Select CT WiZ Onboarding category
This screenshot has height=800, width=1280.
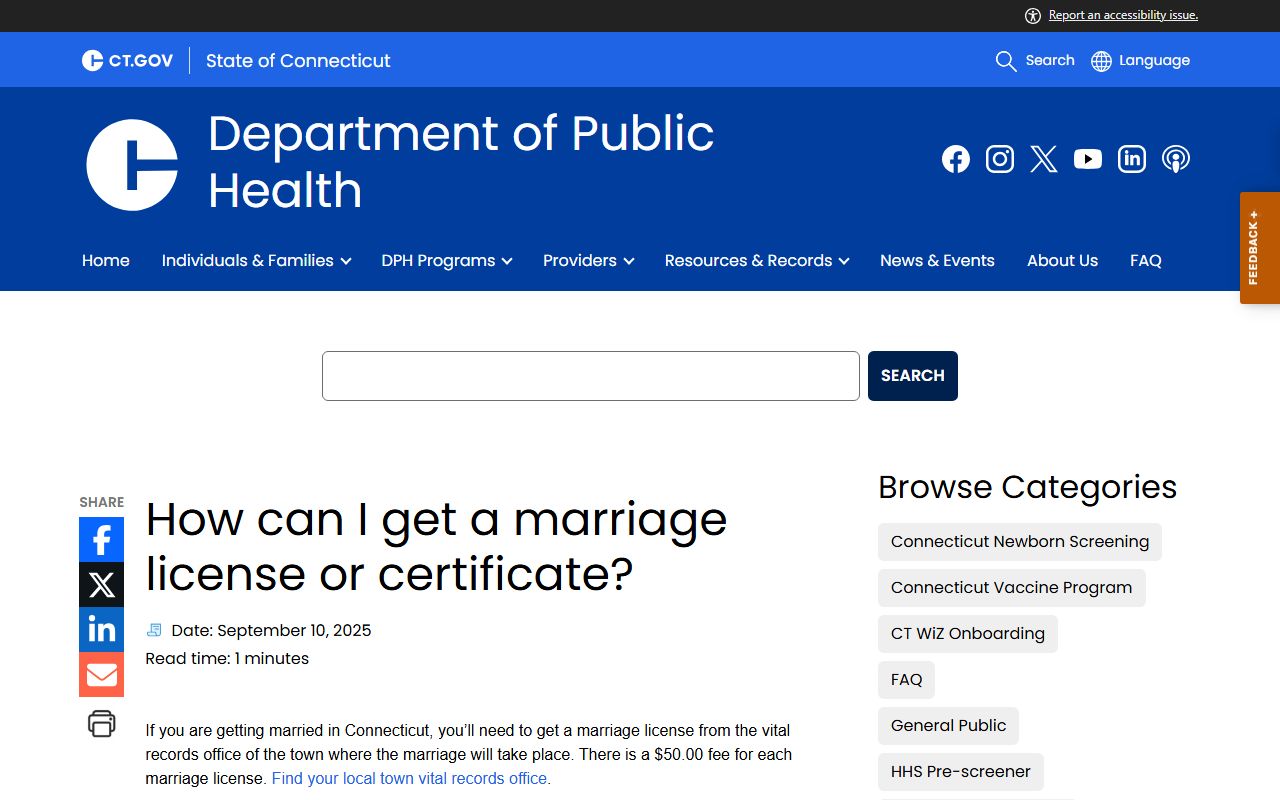point(968,634)
